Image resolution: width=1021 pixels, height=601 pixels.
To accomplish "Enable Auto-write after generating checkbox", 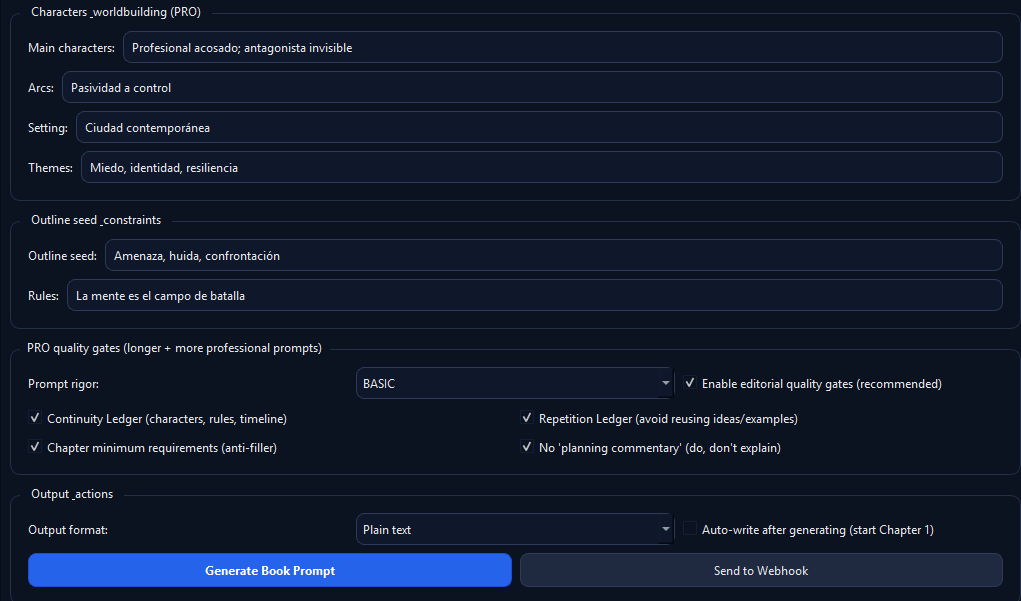I will [690, 530].
